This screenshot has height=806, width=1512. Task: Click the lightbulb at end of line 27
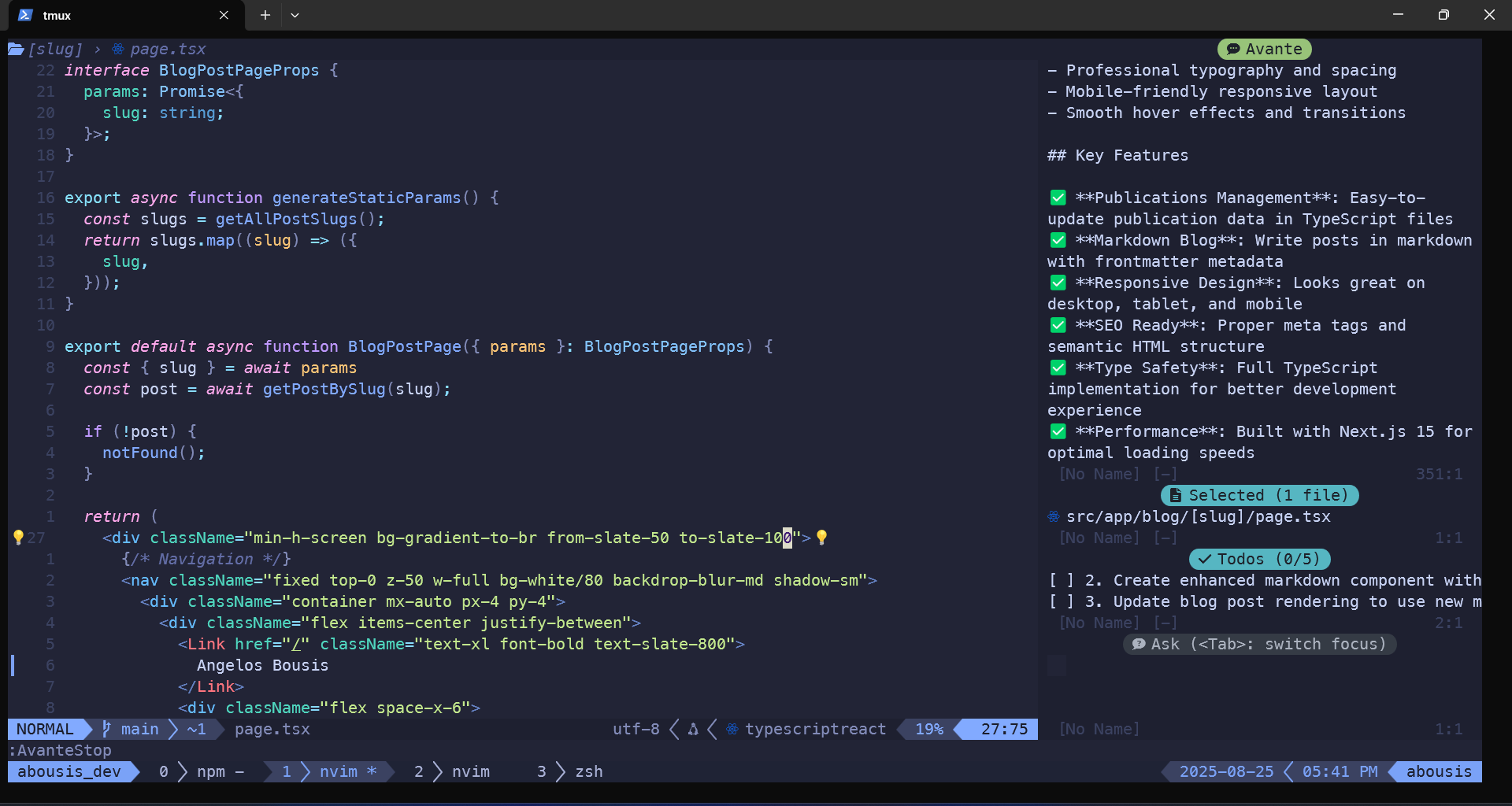tap(821, 538)
